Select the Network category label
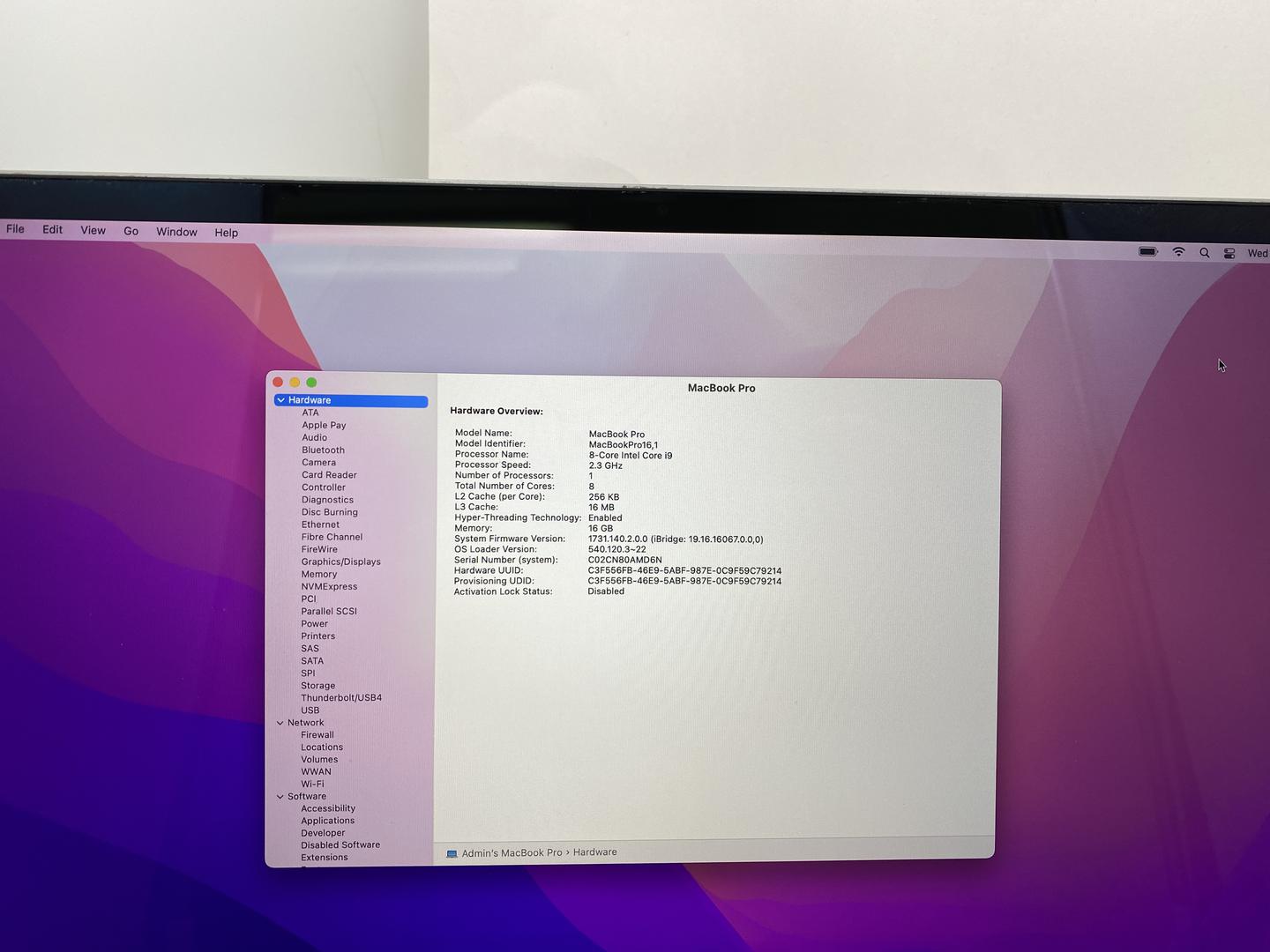Viewport: 1270px width, 952px height. (305, 722)
